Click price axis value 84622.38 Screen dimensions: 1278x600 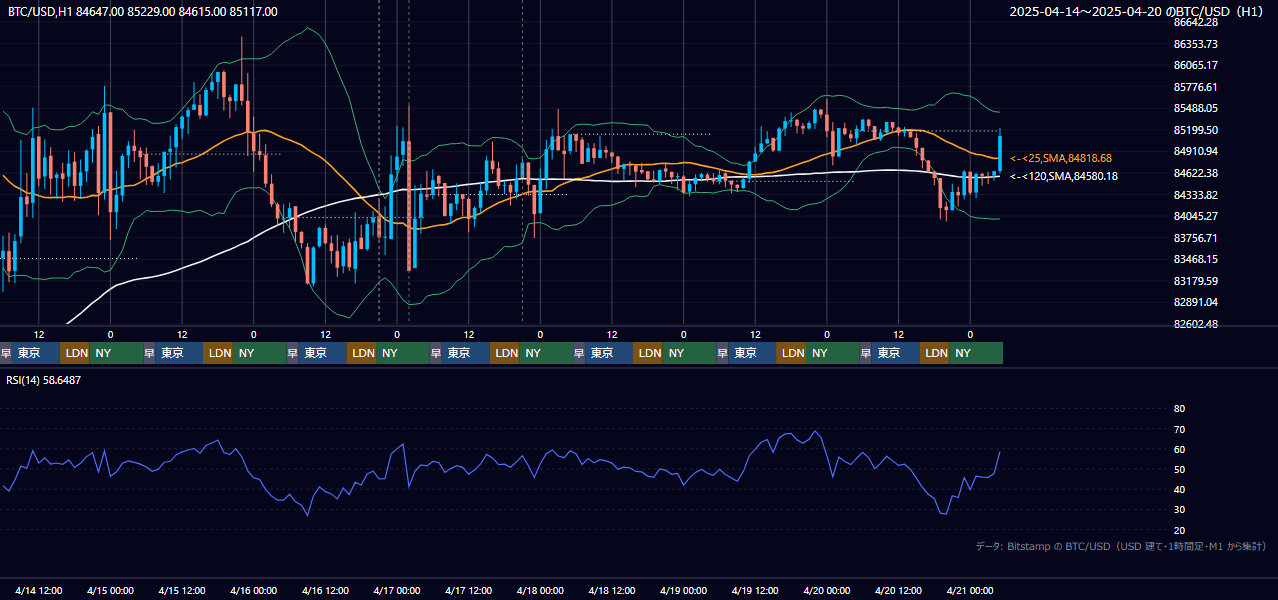tap(1196, 173)
